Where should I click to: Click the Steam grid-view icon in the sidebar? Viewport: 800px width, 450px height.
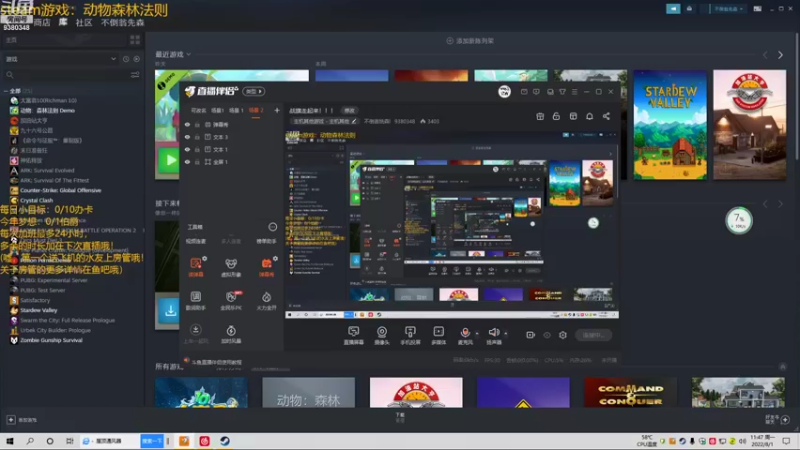point(135,40)
